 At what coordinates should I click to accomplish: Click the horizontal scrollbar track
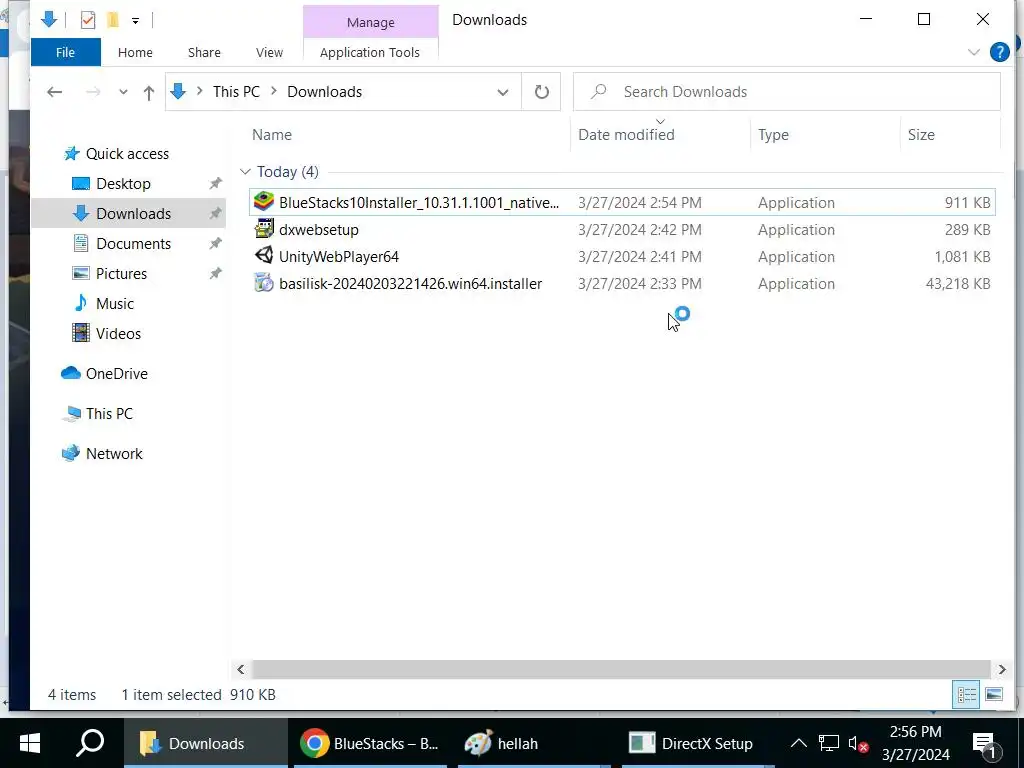click(x=621, y=669)
